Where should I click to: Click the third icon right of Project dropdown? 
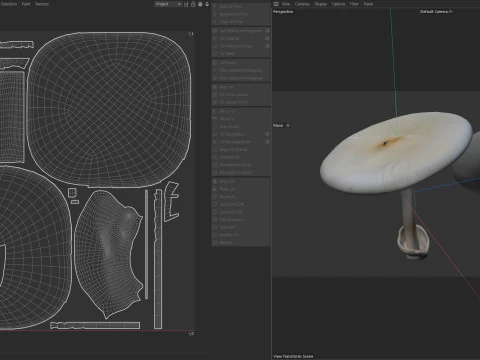(200, 4)
